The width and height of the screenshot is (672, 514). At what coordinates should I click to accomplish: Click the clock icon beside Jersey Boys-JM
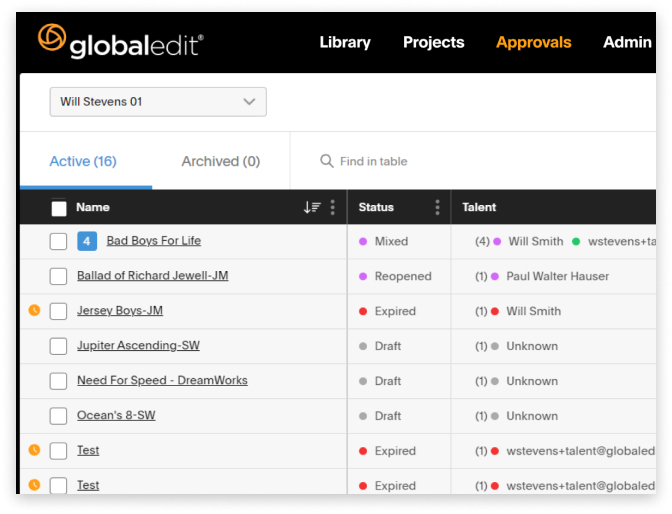(x=34, y=310)
